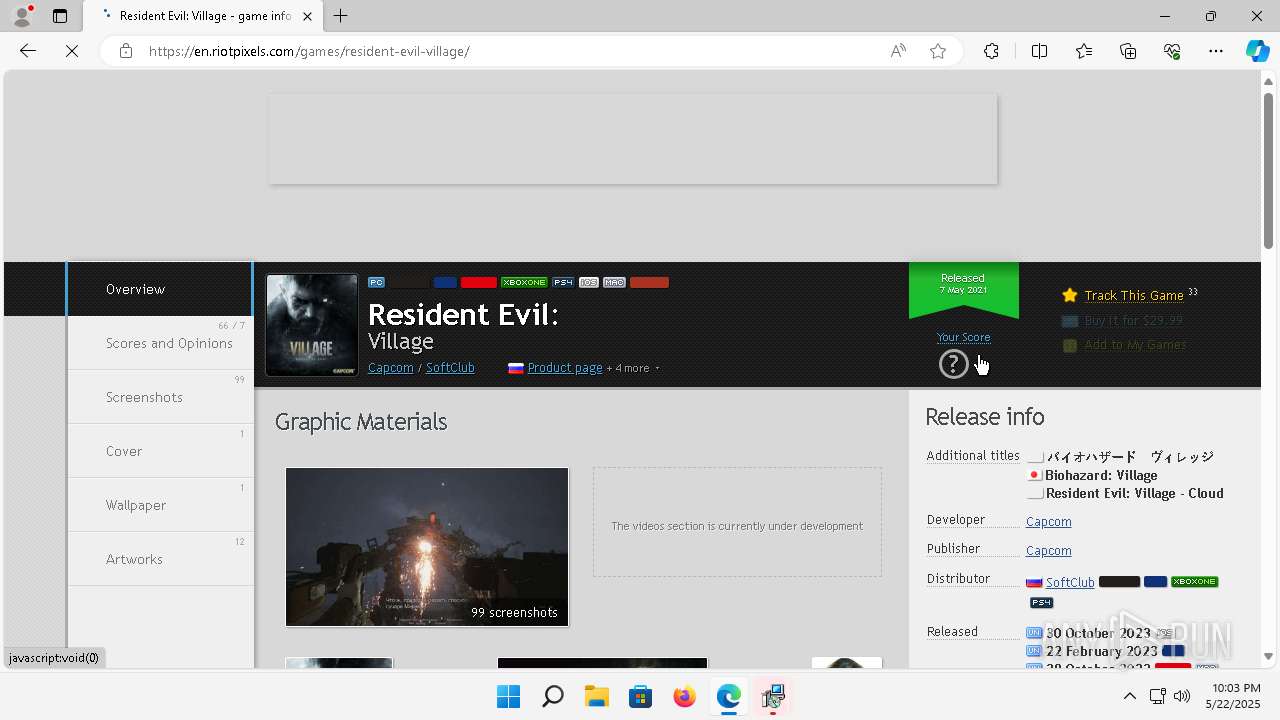Click the UN region badge by 30 October 2023
Viewport: 1280px width, 720px height.
point(1034,633)
